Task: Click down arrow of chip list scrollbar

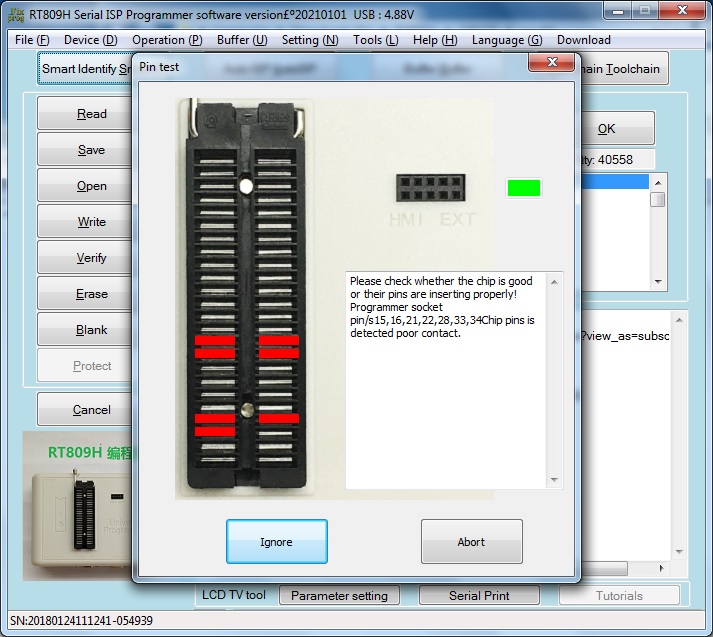Action: (658, 281)
